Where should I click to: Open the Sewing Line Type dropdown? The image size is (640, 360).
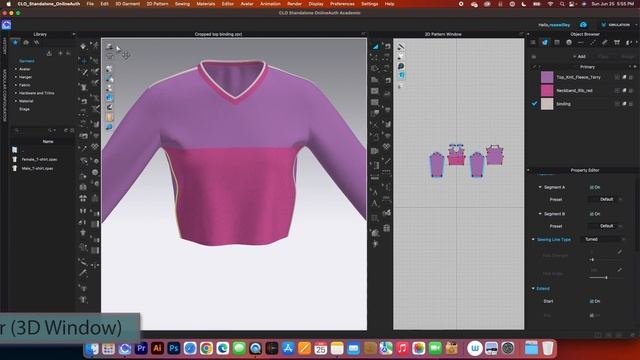coord(603,239)
